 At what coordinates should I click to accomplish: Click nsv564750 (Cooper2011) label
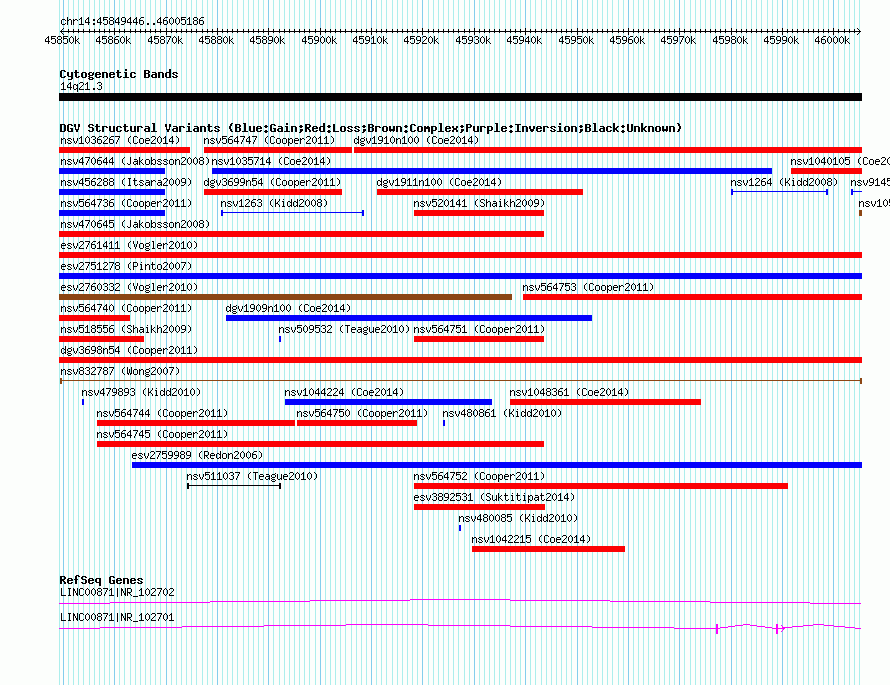point(362,413)
